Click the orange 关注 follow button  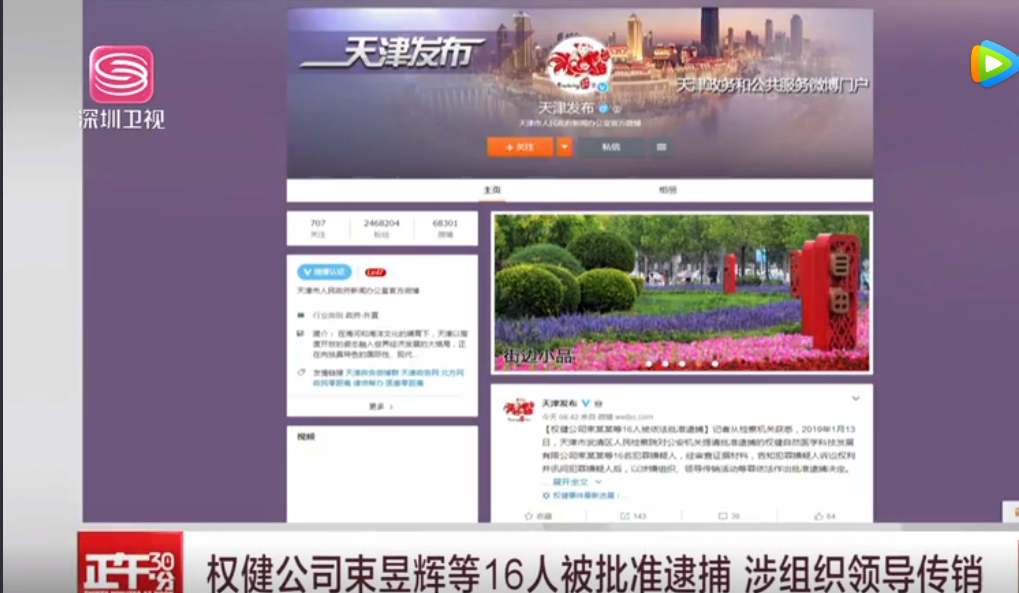point(520,147)
